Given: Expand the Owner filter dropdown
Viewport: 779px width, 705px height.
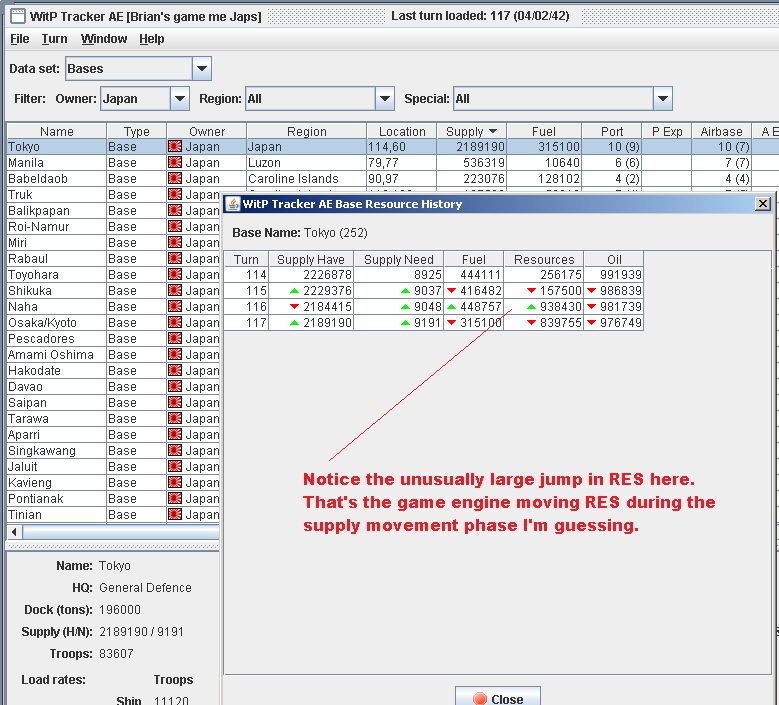Looking at the screenshot, I should coord(179,98).
